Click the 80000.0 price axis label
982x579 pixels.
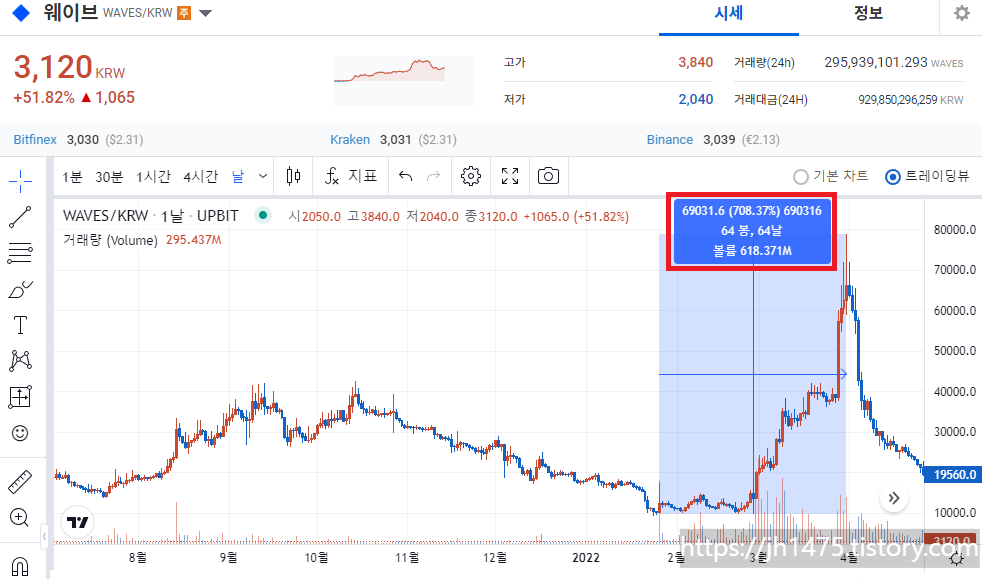(954, 230)
